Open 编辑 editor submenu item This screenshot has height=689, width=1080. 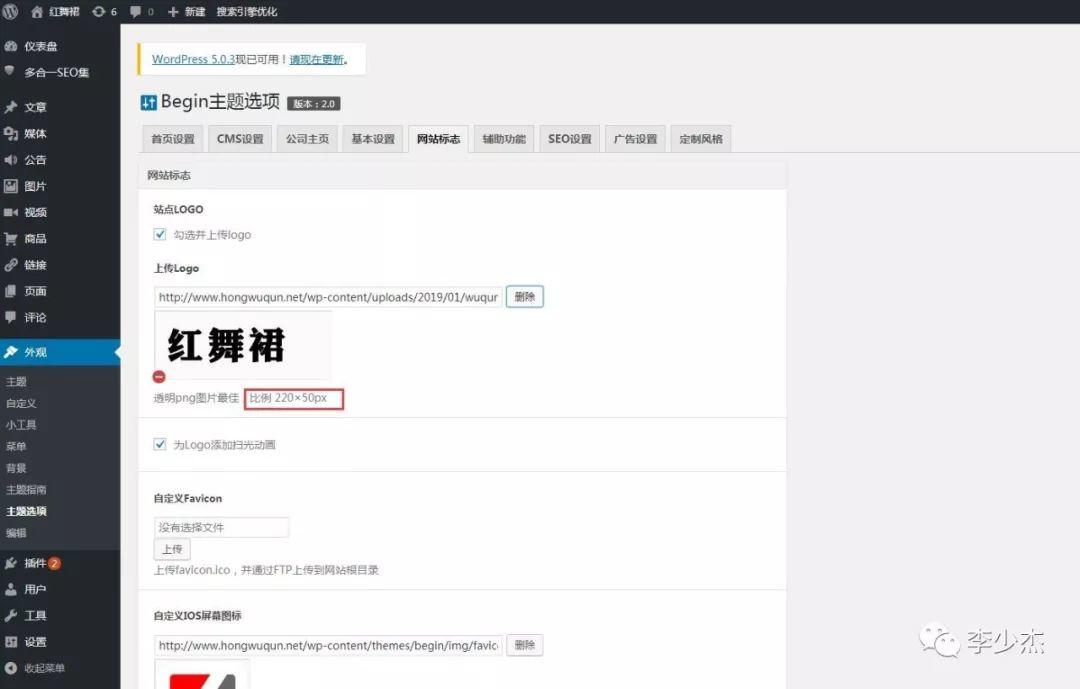pos(17,533)
